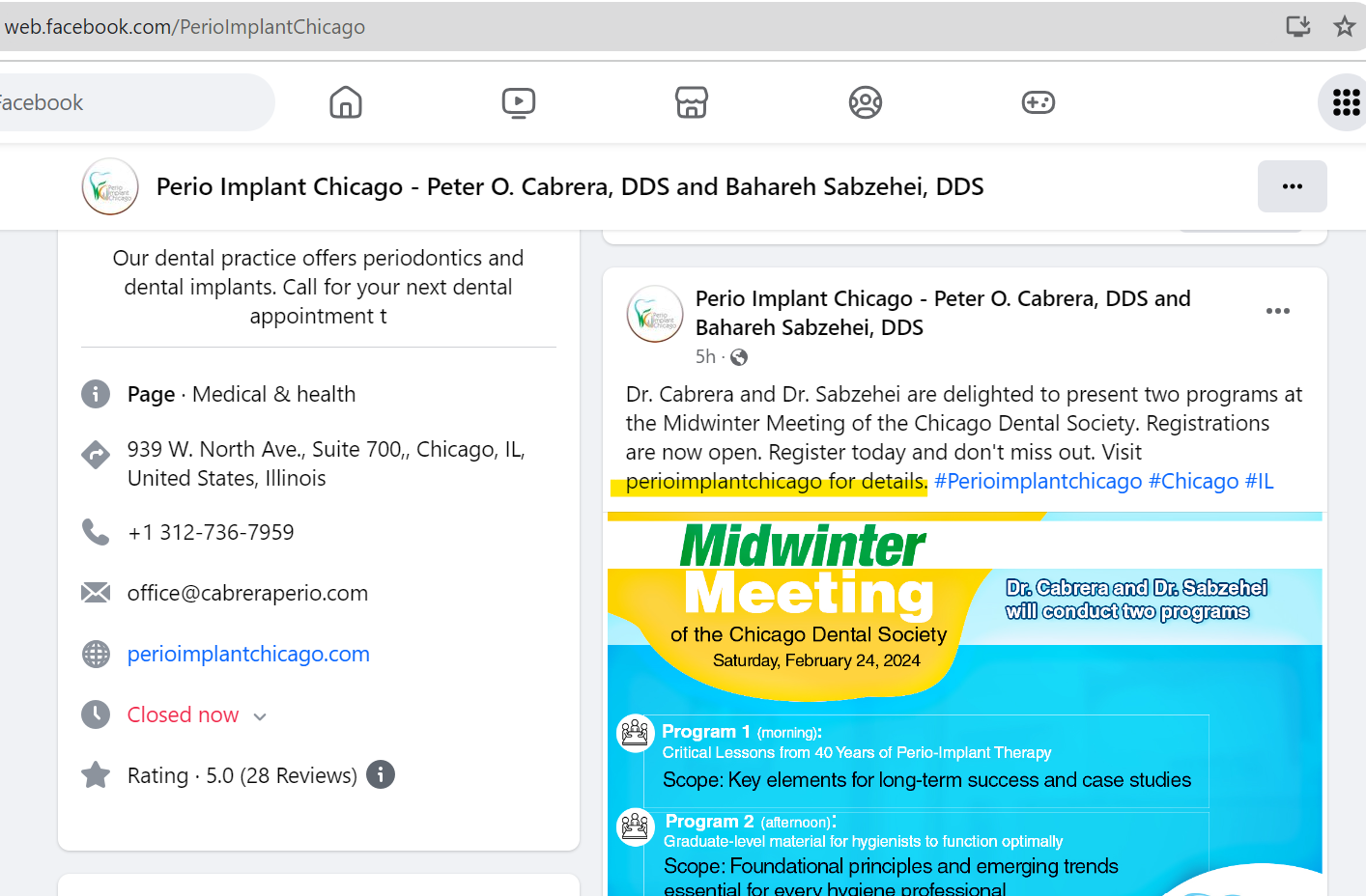The width and height of the screenshot is (1366, 896).
Task: Click the Search Facebook input field
Action: click(137, 102)
